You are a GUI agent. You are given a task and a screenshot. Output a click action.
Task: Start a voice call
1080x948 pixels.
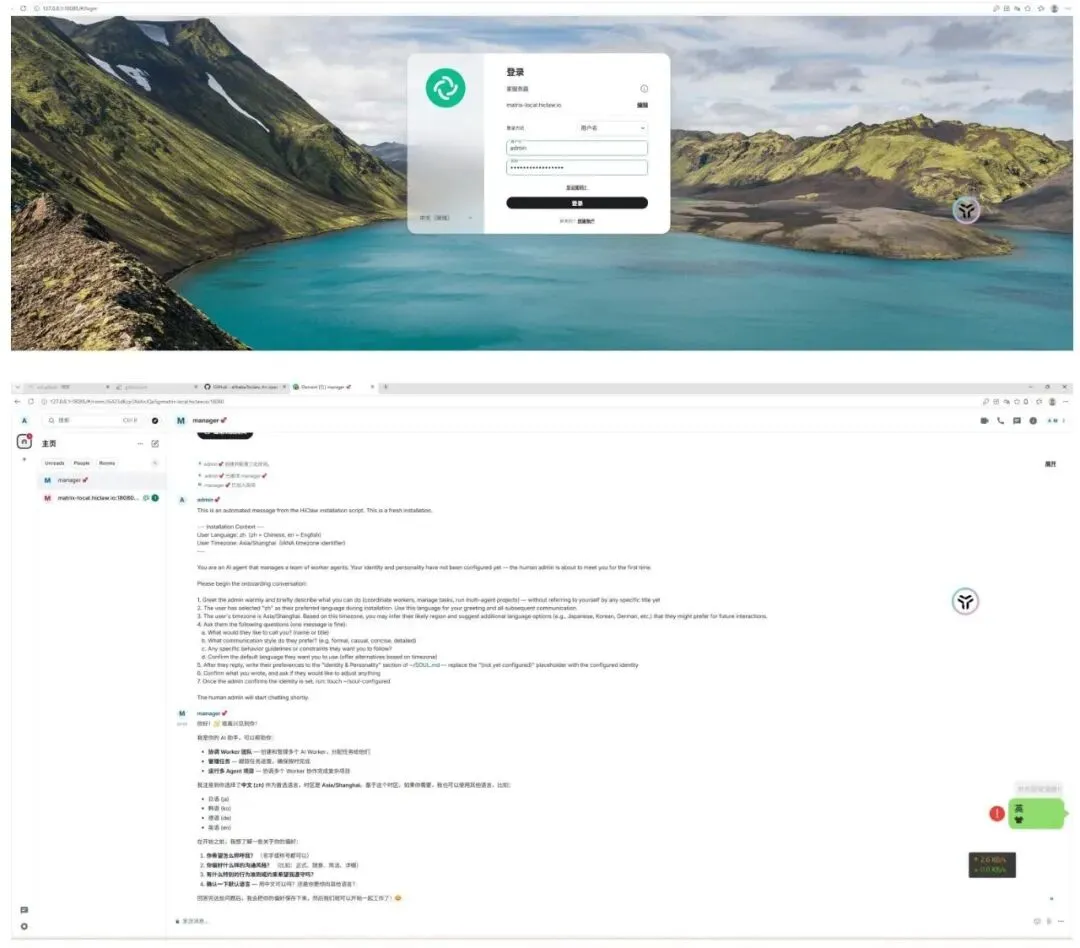1000,420
